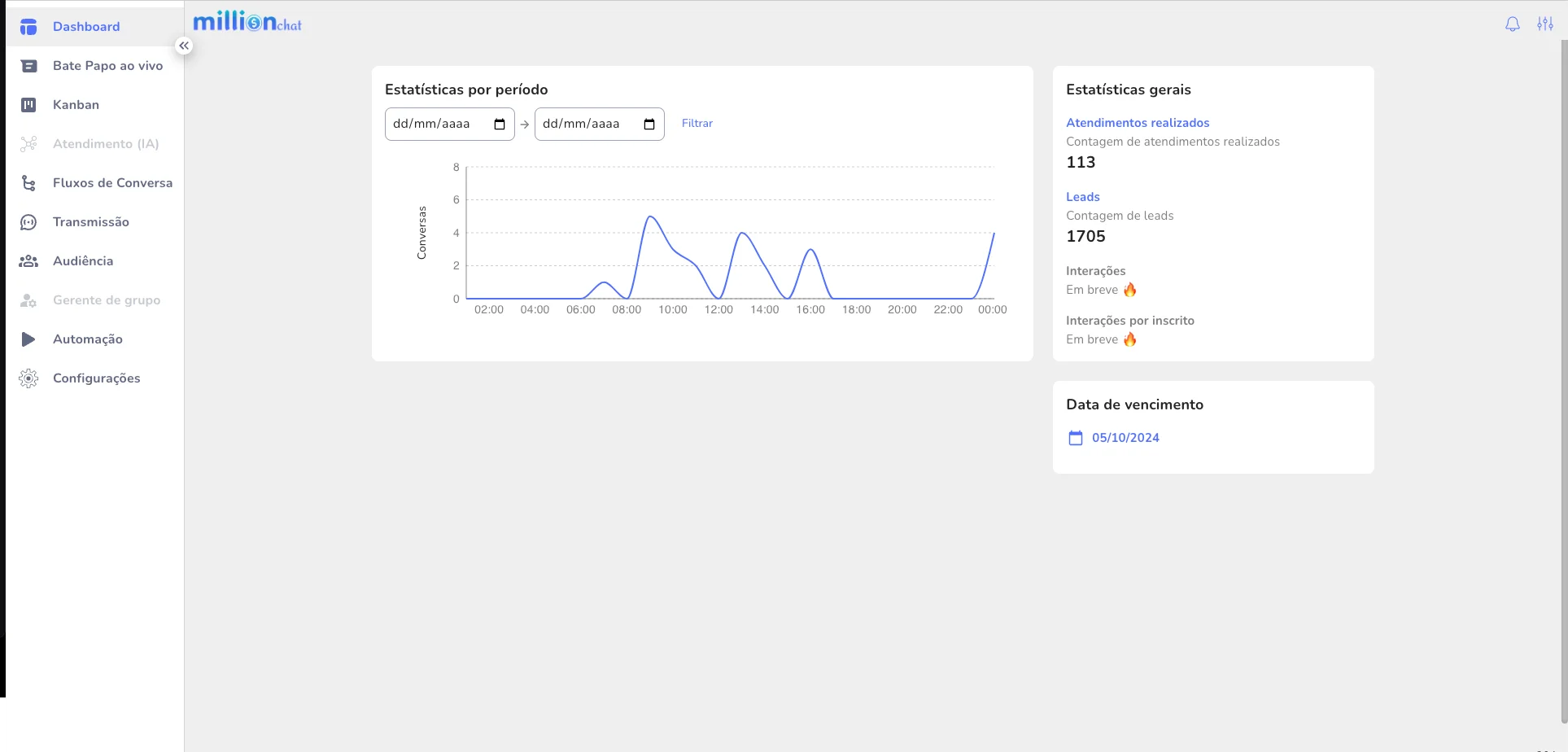Click the Filtrar button
This screenshot has height=752, width=1568.
(697, 124)
